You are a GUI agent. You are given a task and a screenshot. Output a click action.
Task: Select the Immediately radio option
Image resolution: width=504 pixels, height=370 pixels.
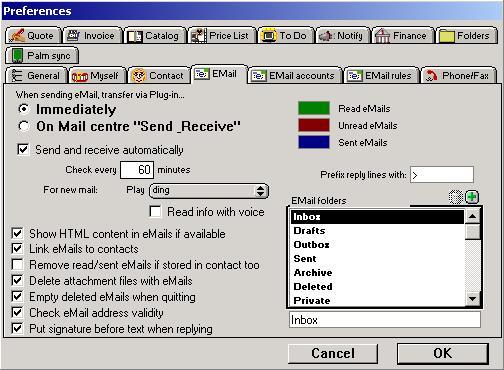[24, 109]
